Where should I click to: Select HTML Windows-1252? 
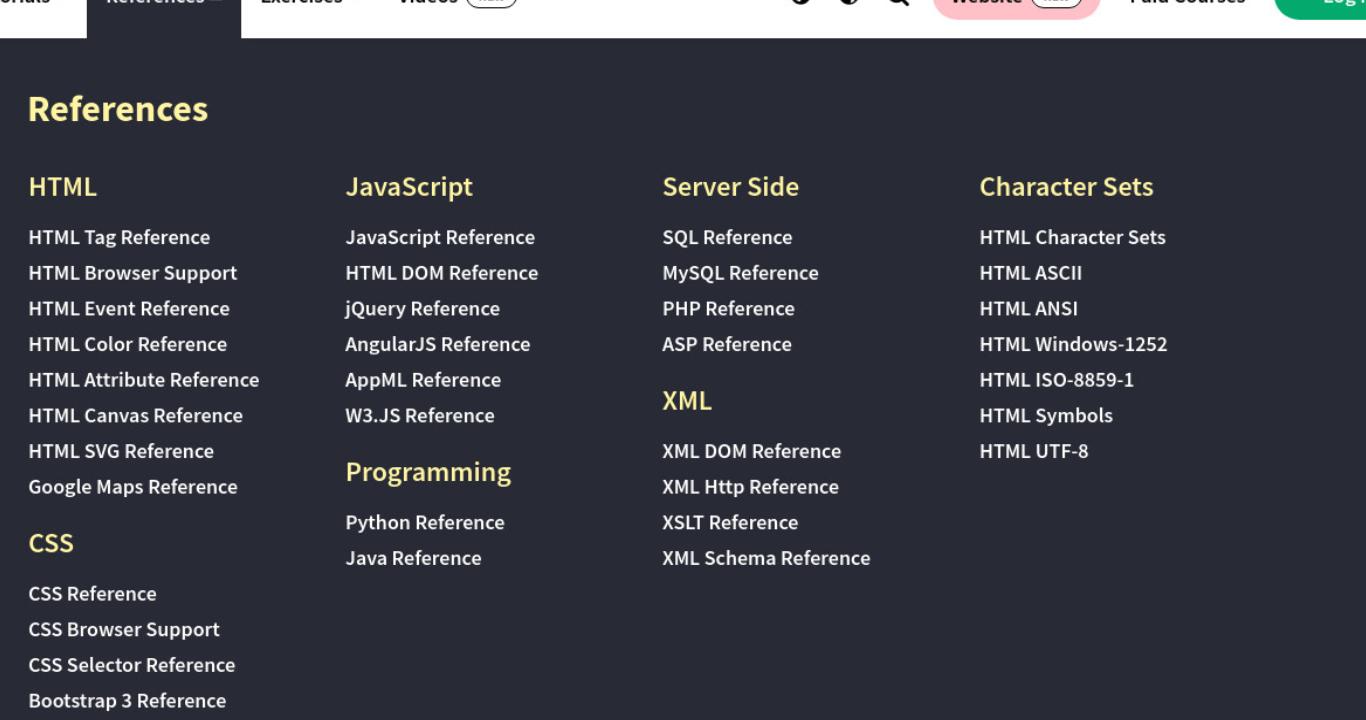click(1074, 344)
